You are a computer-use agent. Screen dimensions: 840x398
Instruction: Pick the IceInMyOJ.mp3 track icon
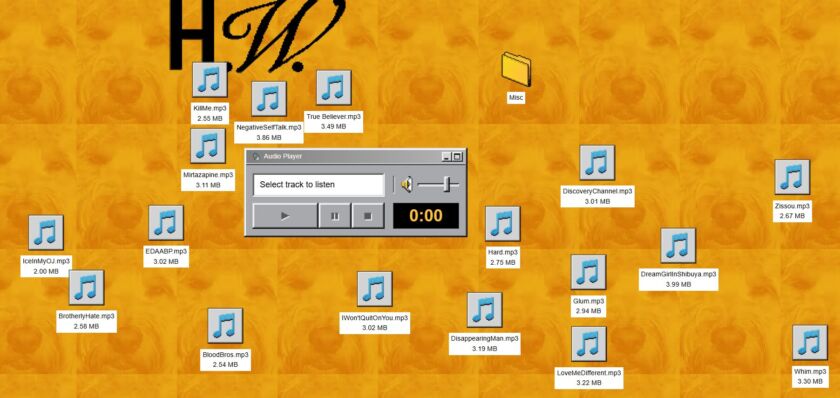[46, 232]
